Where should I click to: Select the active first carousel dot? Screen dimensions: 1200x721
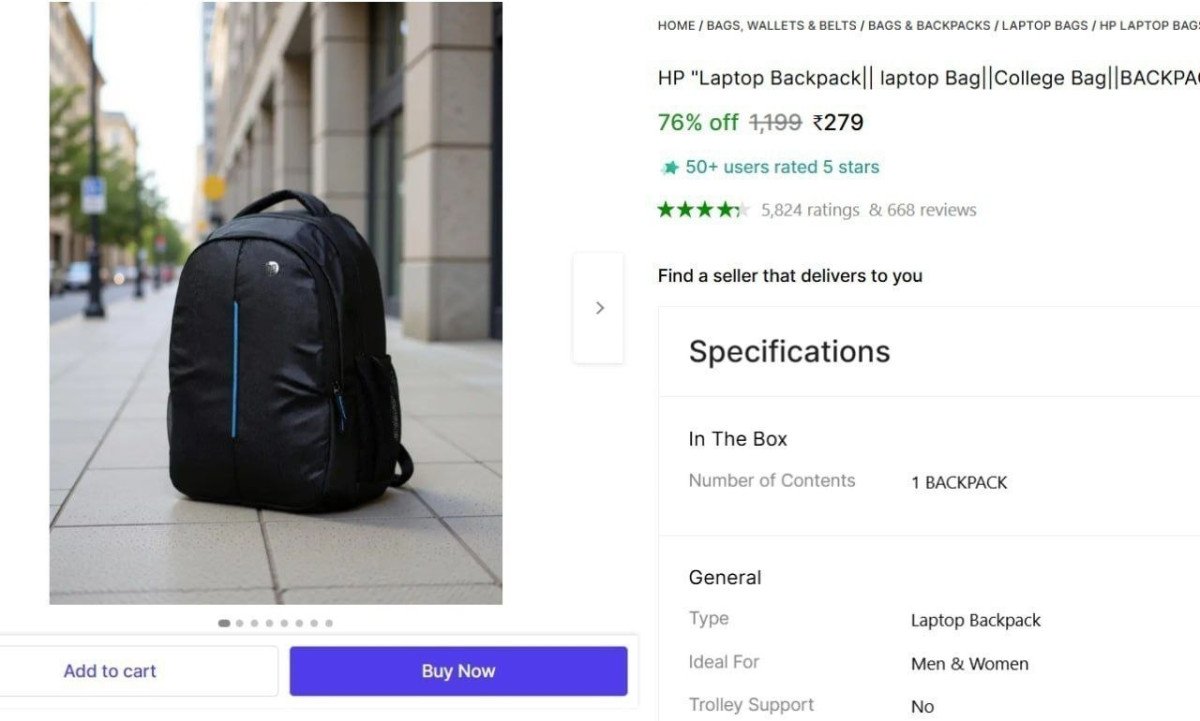point(224,622)
